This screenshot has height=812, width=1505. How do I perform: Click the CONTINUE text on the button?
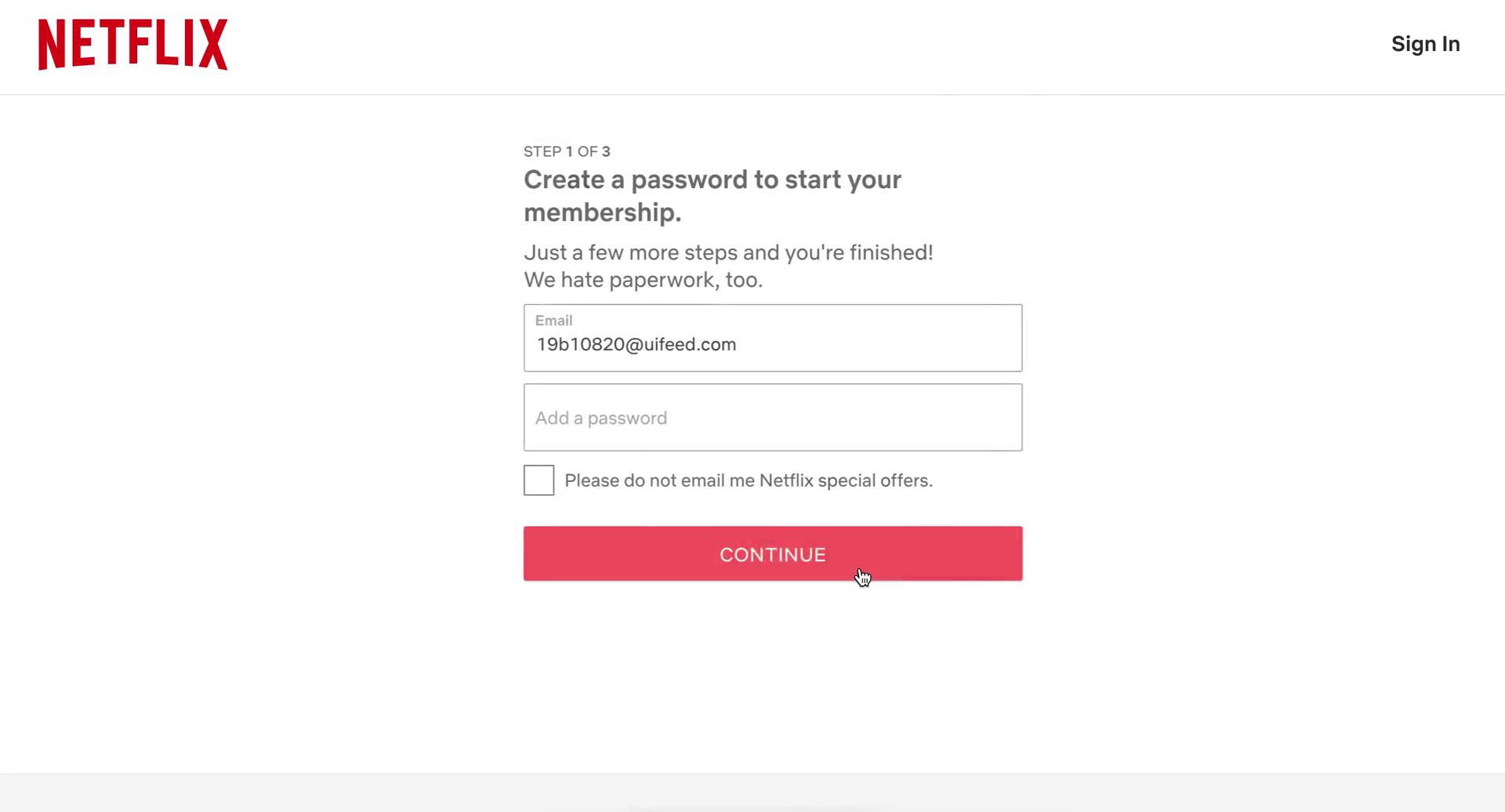pyautogui.click(x=772, y=555)
